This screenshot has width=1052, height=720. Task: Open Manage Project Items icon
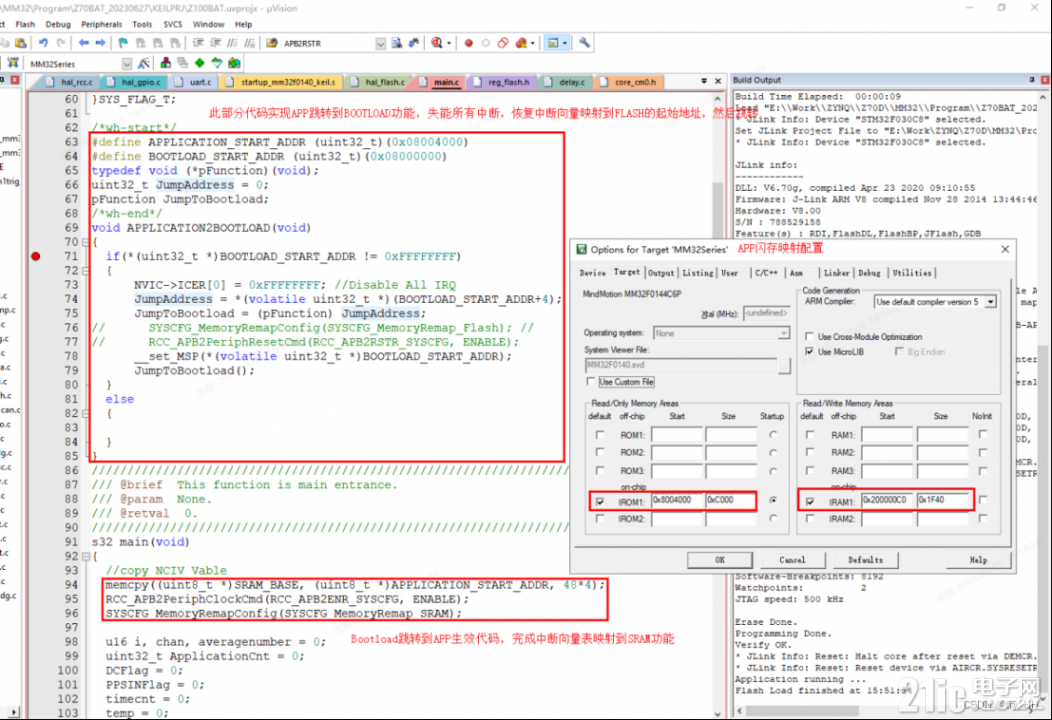pos(166,63)
